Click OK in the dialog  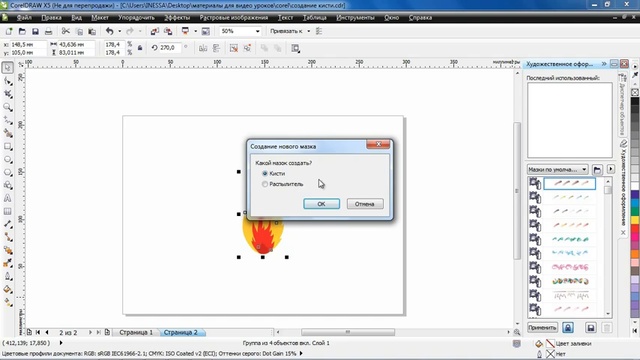click(x=321, y=204)
